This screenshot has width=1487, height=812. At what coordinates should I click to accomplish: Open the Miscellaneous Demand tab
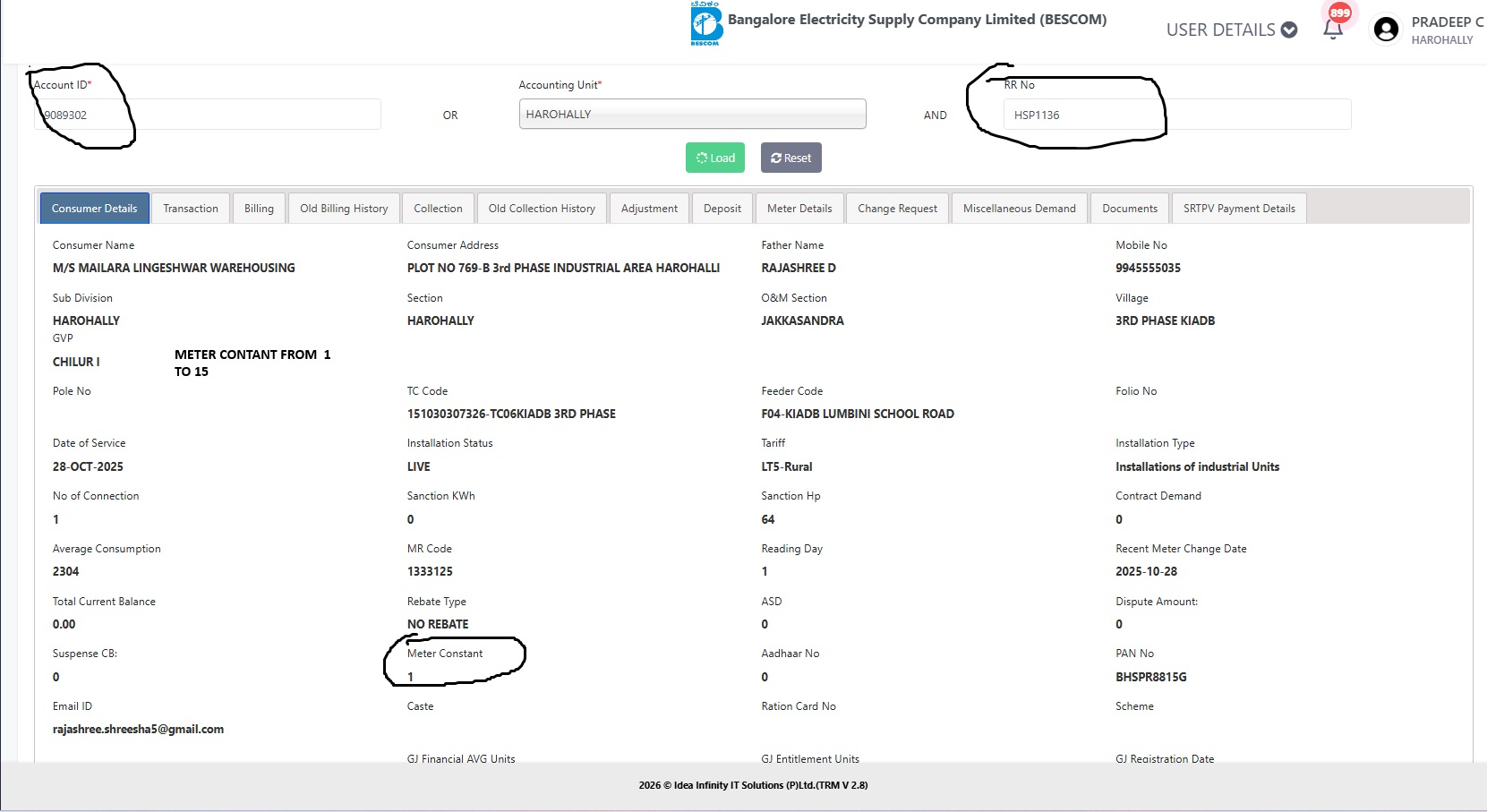[x=1019, y=209]
